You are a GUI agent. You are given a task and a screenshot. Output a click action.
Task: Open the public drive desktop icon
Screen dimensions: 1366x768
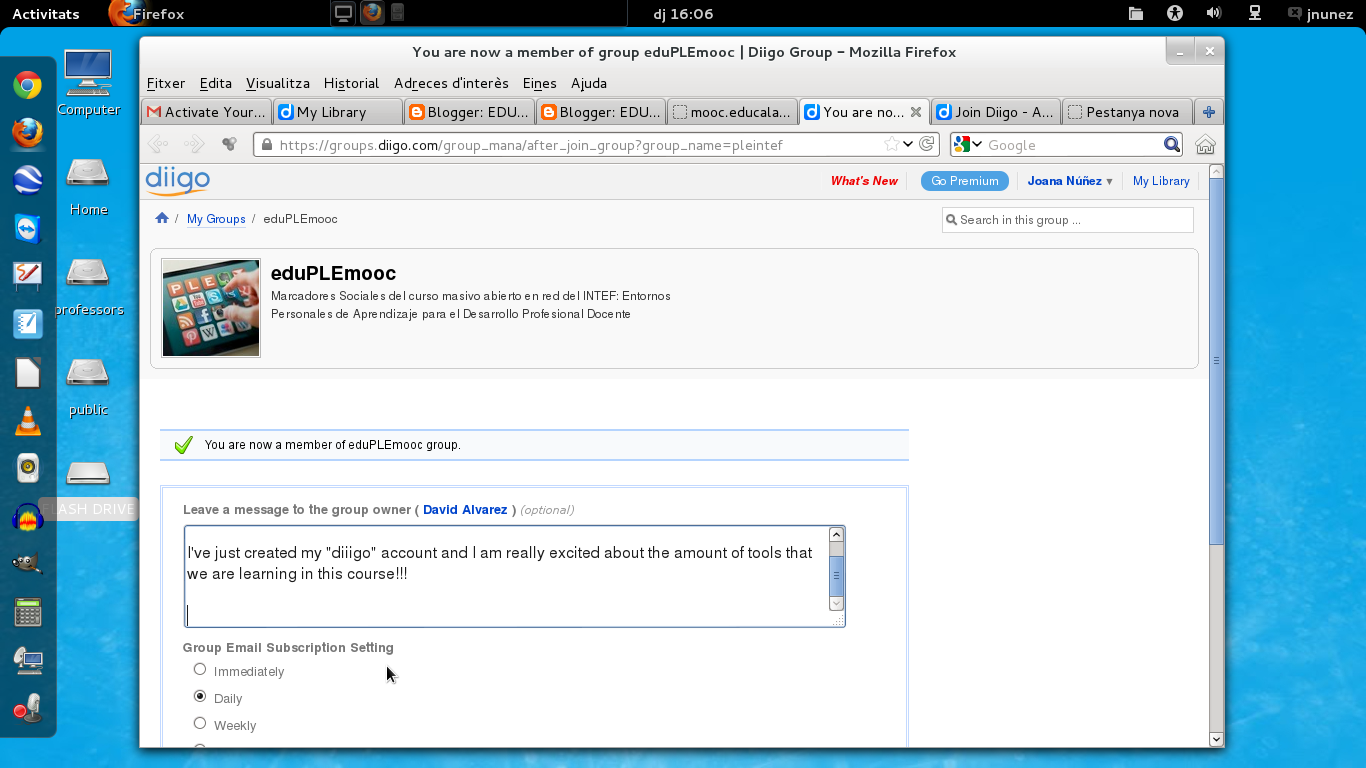pos(88,386)
